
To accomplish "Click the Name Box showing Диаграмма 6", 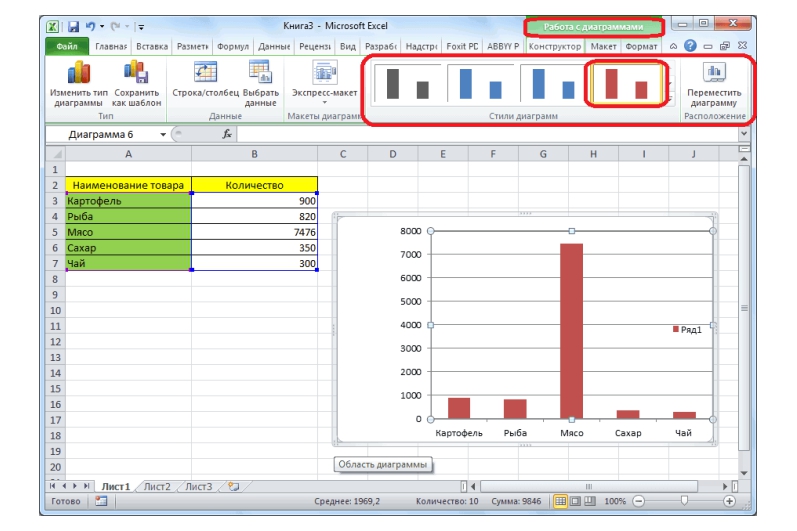I will pos(102,135).
